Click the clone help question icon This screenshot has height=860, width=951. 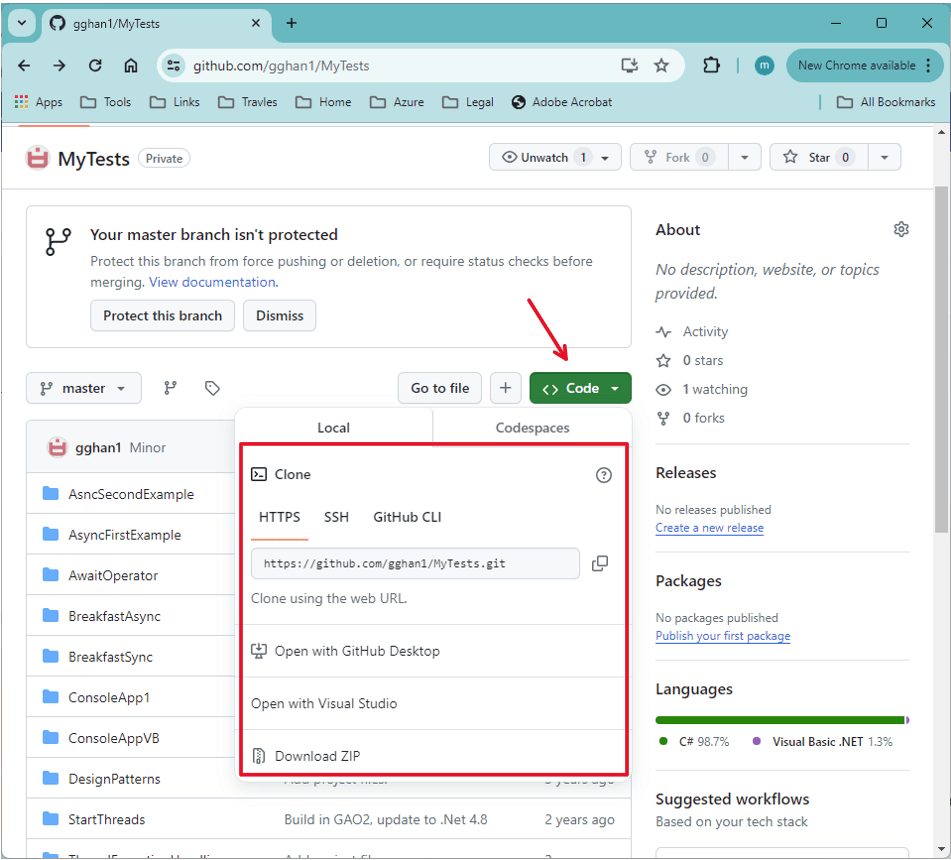tap(603, 475)
